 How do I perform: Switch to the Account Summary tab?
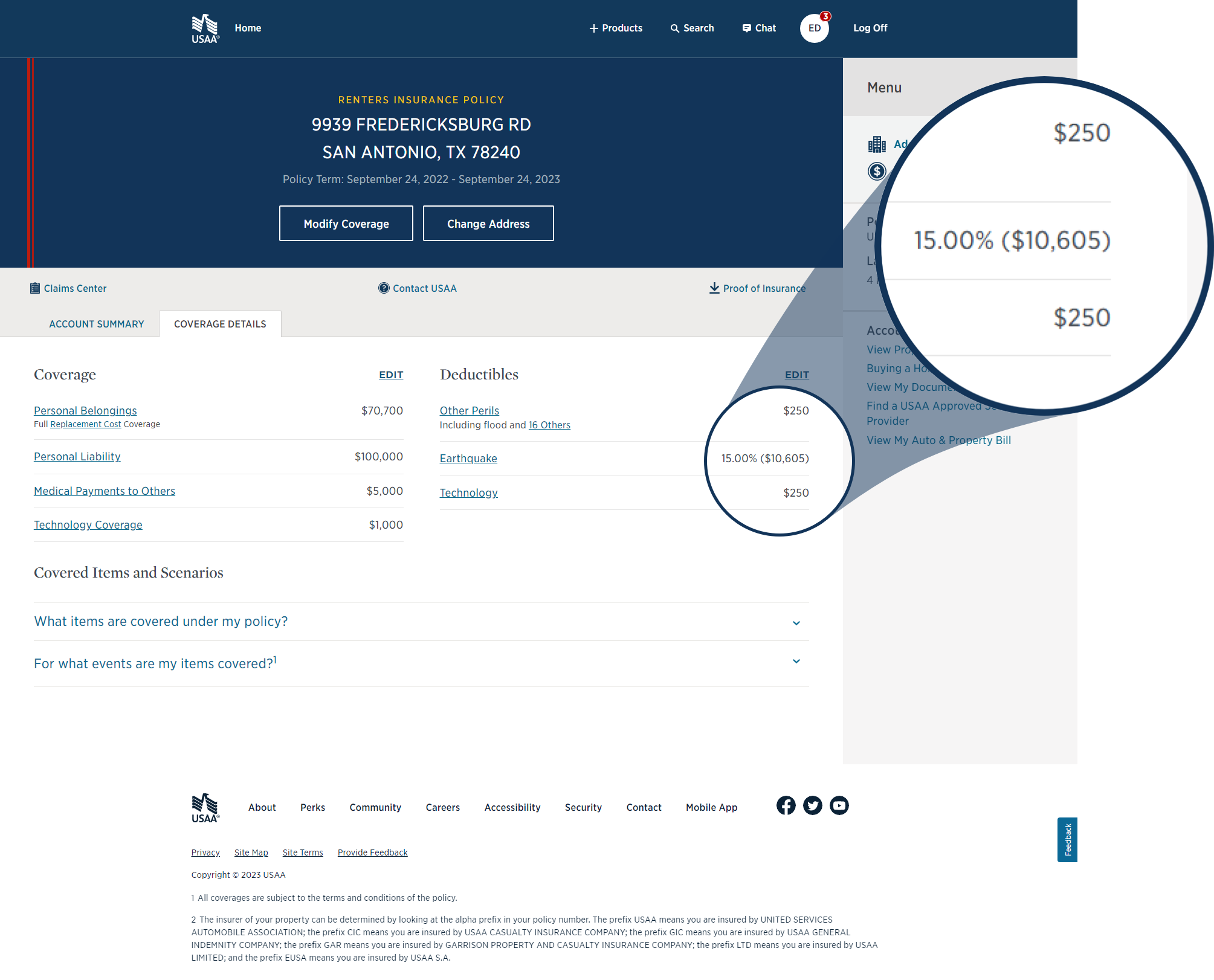96,323
